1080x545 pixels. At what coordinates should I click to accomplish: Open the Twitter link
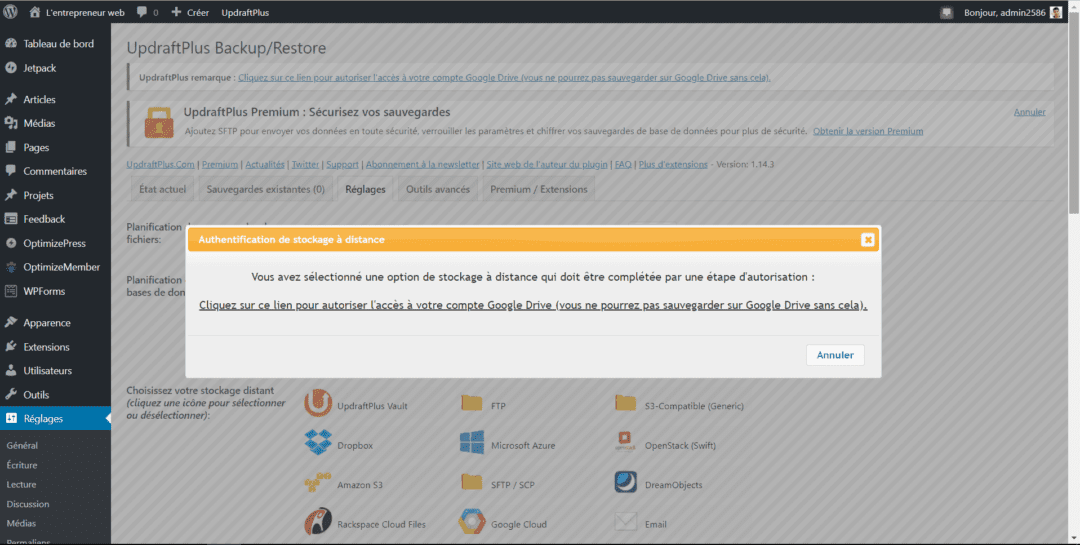305,165
